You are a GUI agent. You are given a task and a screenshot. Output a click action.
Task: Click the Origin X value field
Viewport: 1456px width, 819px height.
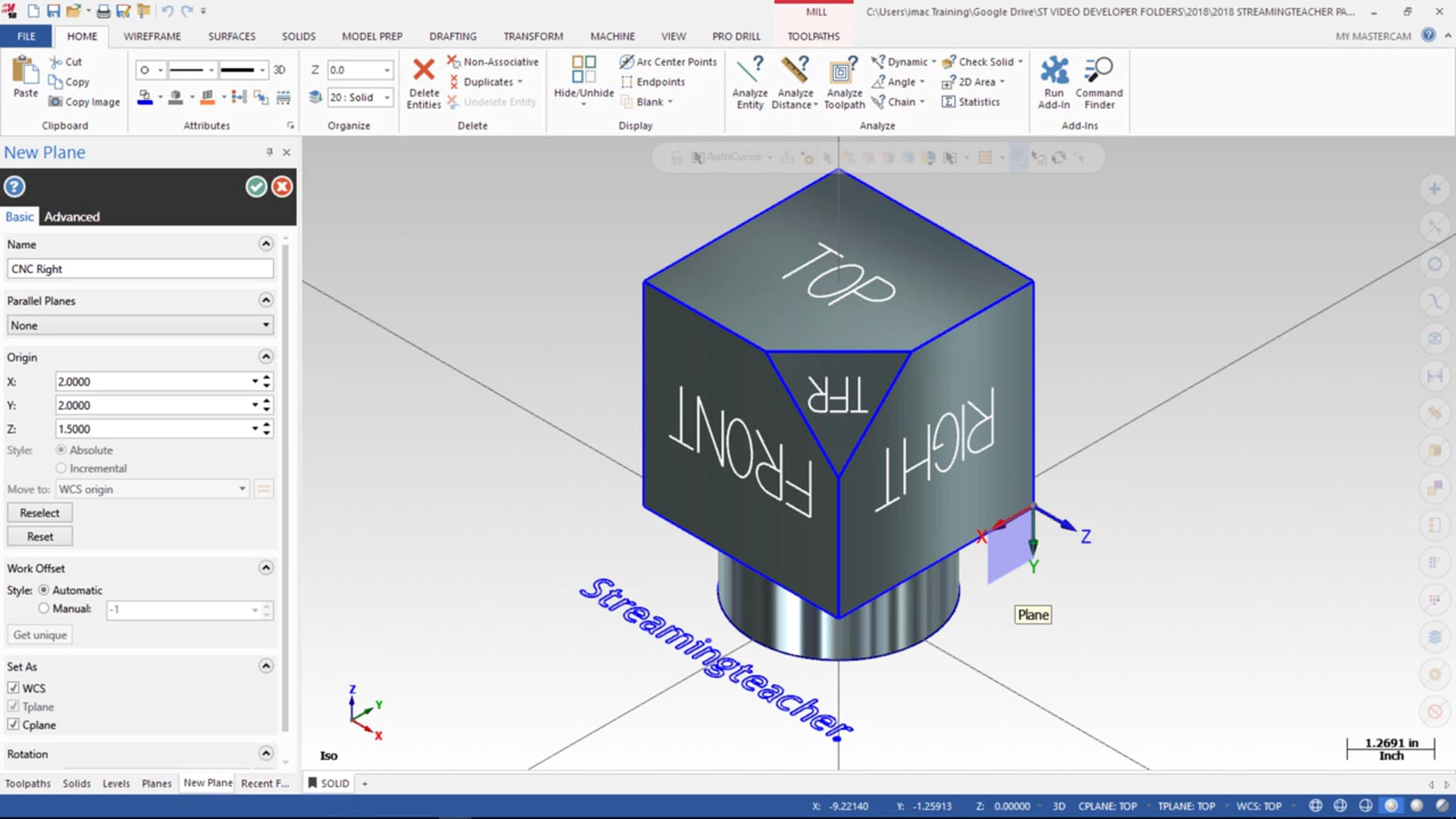[x=153, y=381]
